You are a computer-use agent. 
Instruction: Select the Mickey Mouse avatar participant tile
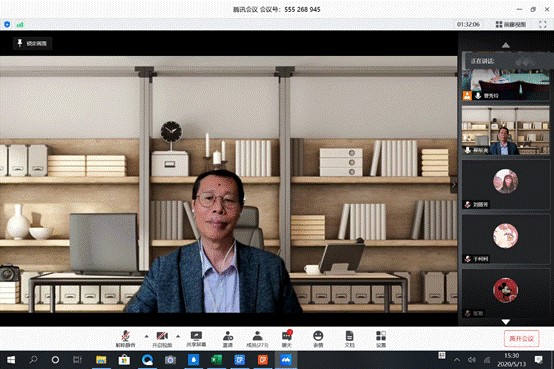[x=506, y=294]
